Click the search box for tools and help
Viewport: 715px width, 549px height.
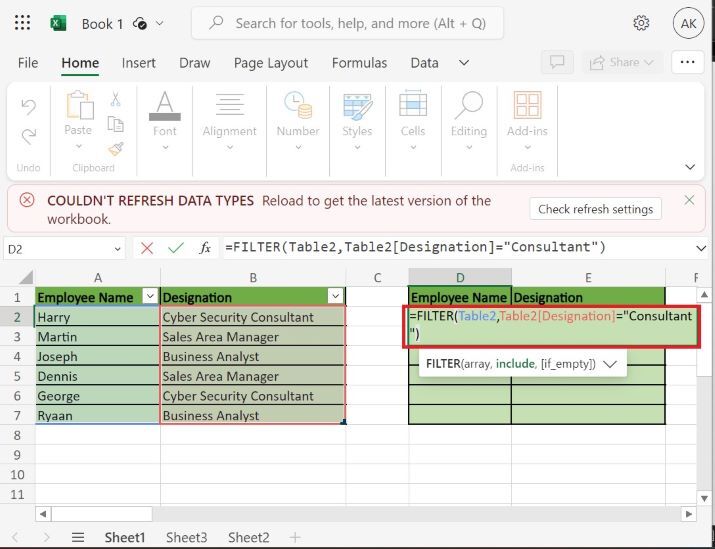347,23
